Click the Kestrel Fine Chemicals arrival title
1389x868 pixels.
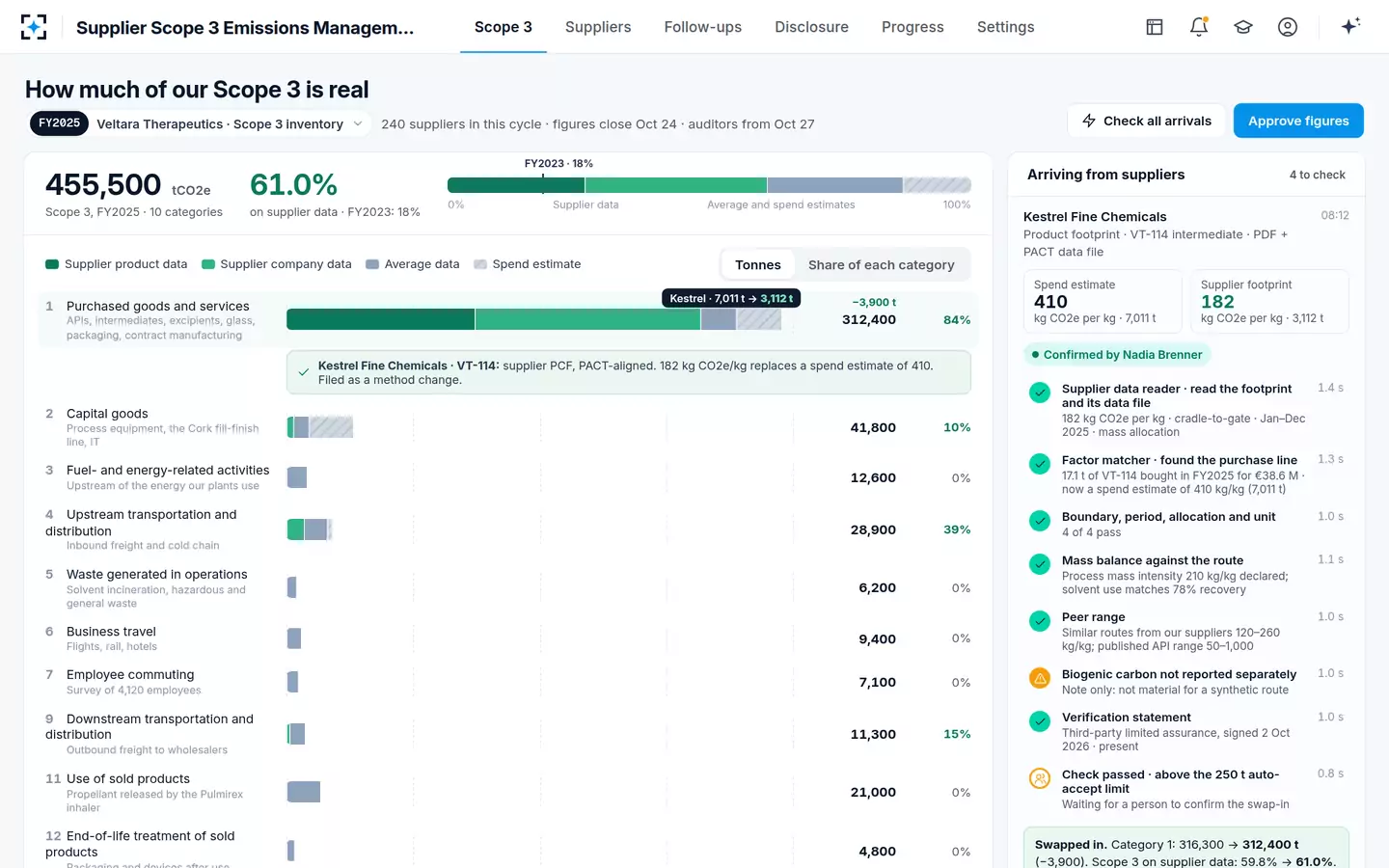point(1095,217)
